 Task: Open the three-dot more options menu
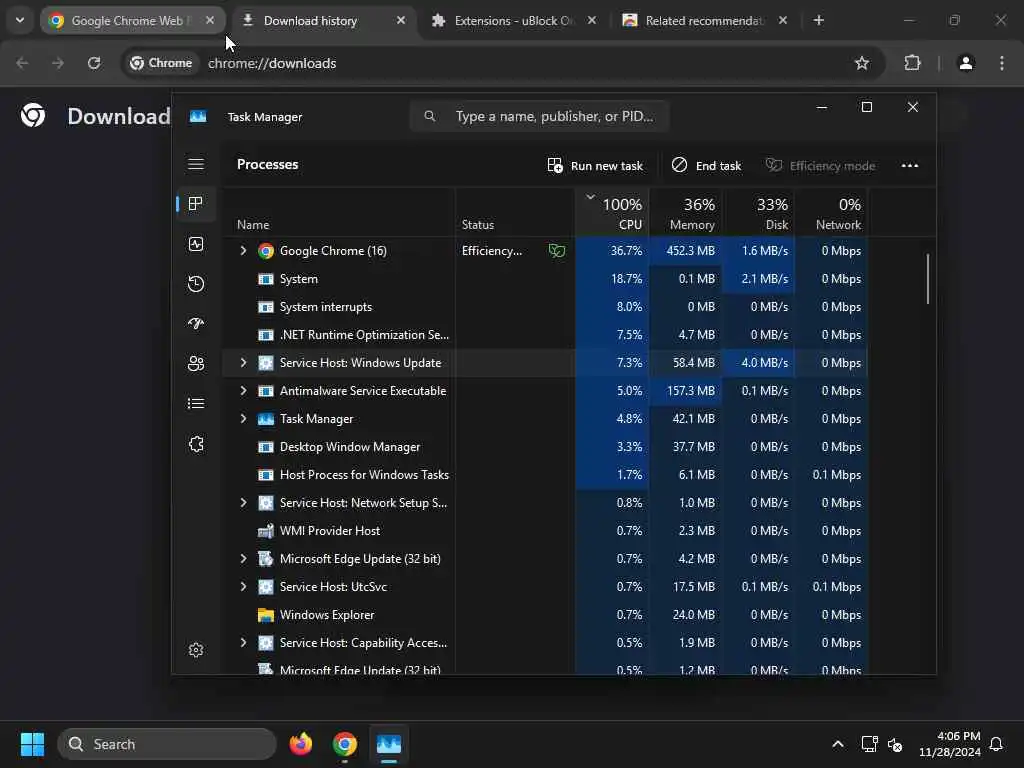(910, 165)
